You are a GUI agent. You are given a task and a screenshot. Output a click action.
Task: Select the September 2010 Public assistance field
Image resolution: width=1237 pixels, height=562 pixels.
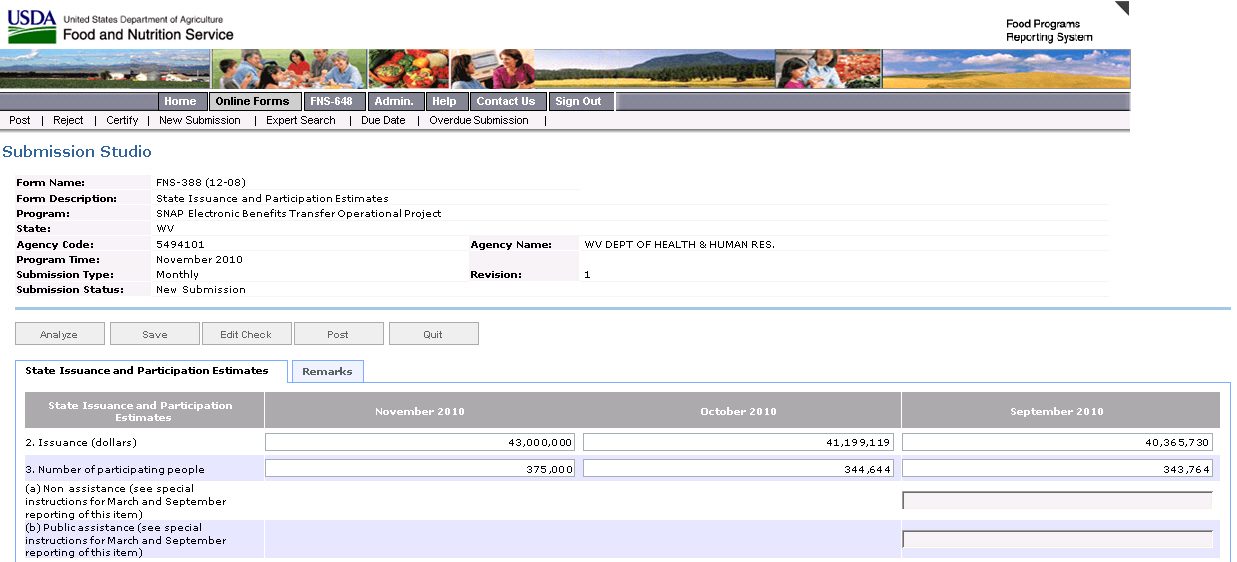tap(1057, 539)
